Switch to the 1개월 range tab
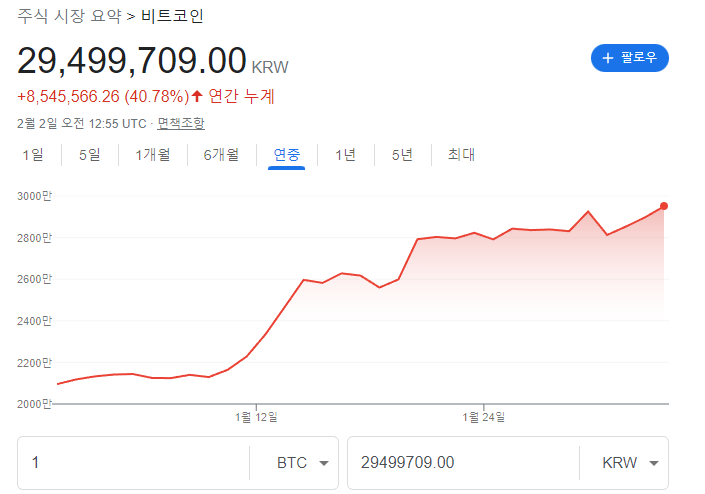Image resolution: width=705 pixels, height=494 pixels. coord(153,154)
